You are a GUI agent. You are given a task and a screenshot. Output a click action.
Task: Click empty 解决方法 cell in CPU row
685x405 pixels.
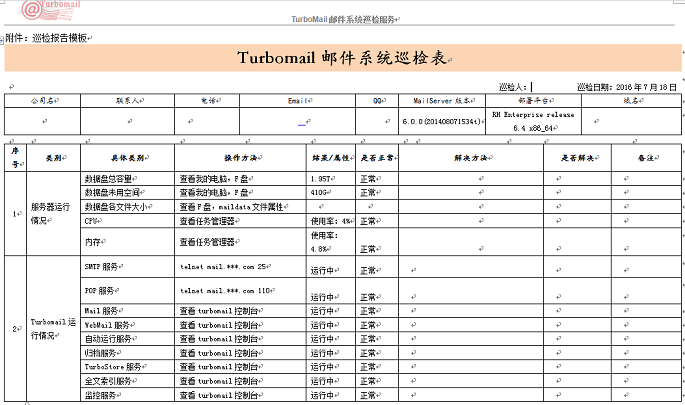[x=471, y=221]
